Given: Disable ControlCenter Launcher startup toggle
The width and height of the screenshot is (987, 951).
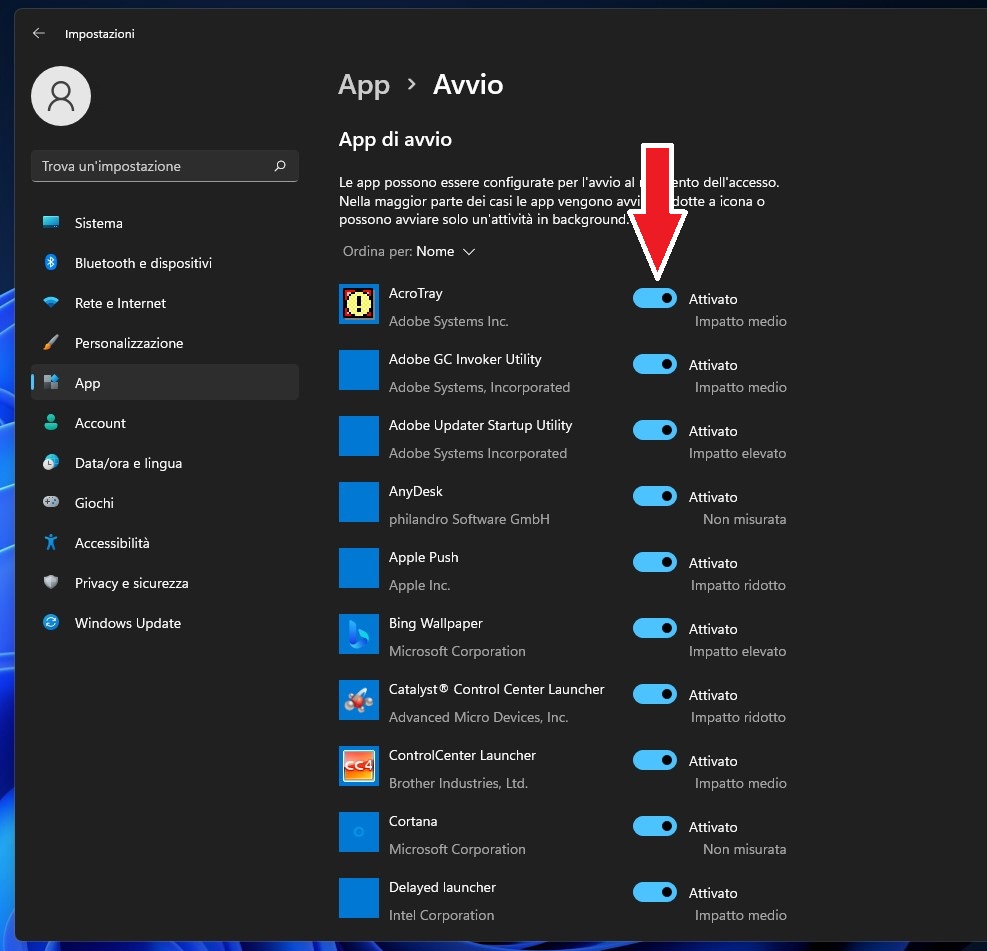Looking at the screenshot, I should pyautogui.click(x=655, y=761).
